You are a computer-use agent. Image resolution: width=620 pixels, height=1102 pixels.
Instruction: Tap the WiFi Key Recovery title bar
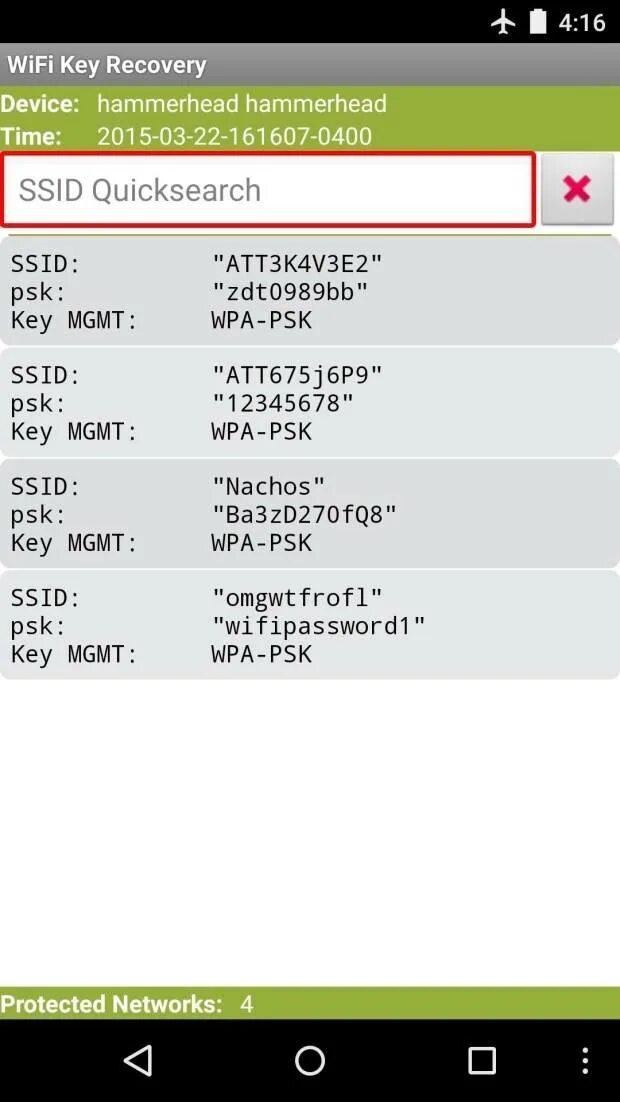coord(107,65)
